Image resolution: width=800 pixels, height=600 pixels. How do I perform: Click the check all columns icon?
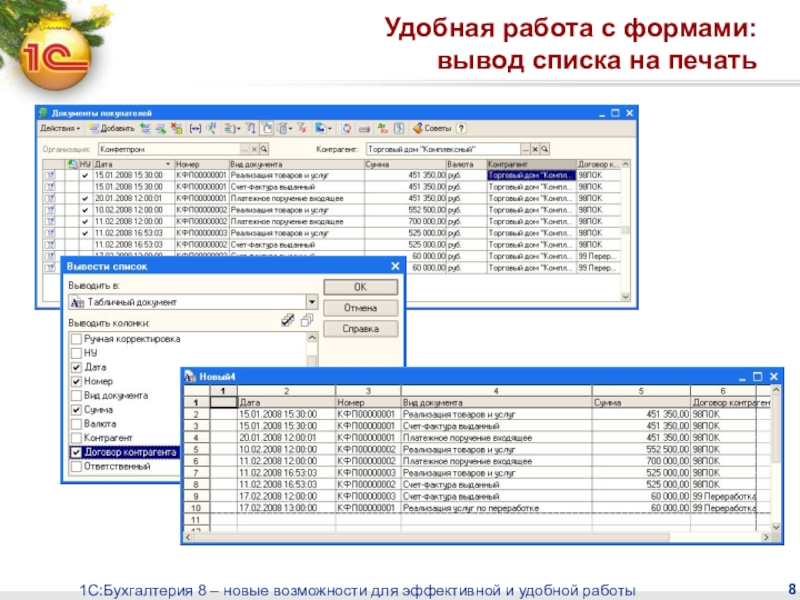288,320
